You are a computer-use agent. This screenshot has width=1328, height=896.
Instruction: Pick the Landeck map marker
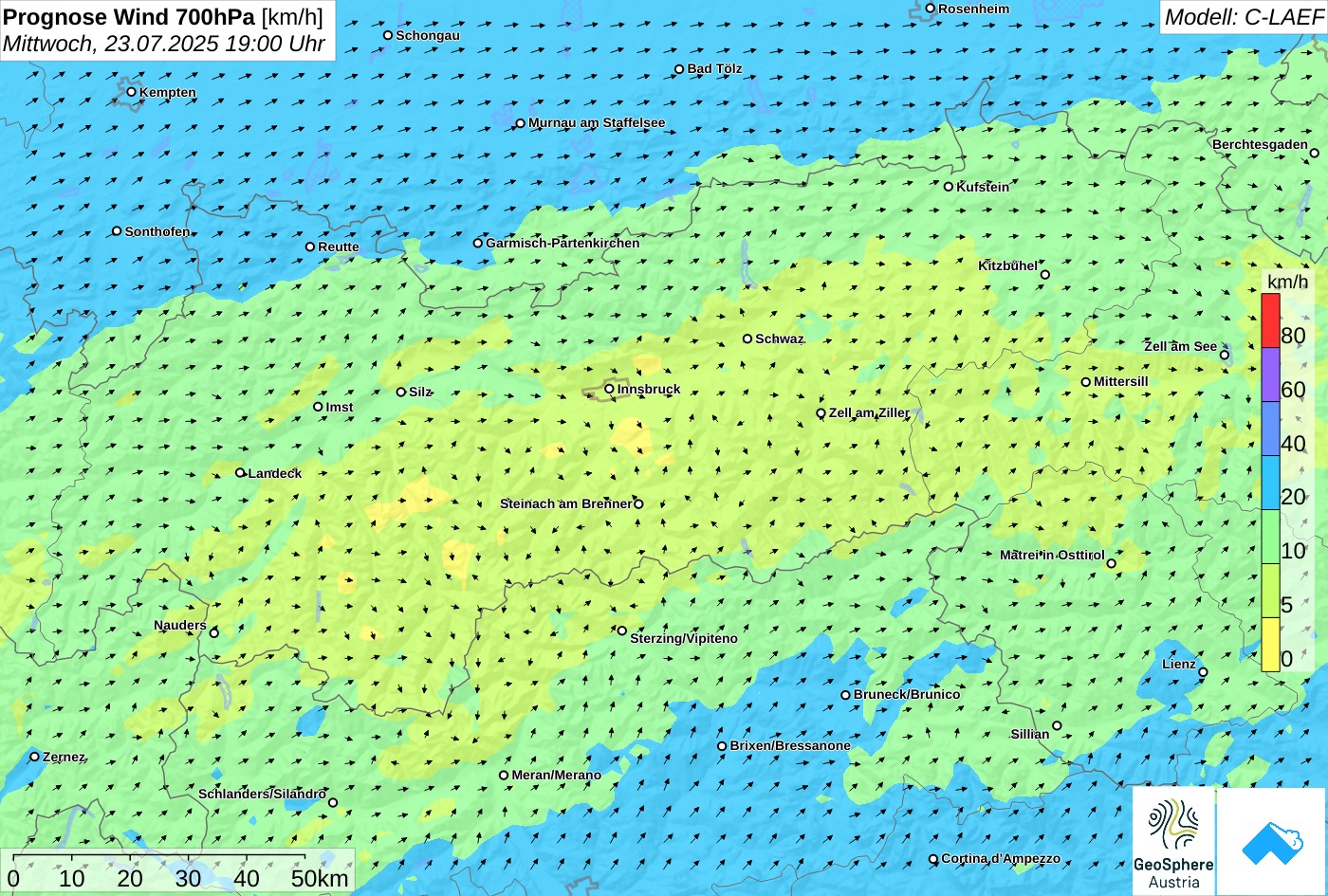(240, 473)
